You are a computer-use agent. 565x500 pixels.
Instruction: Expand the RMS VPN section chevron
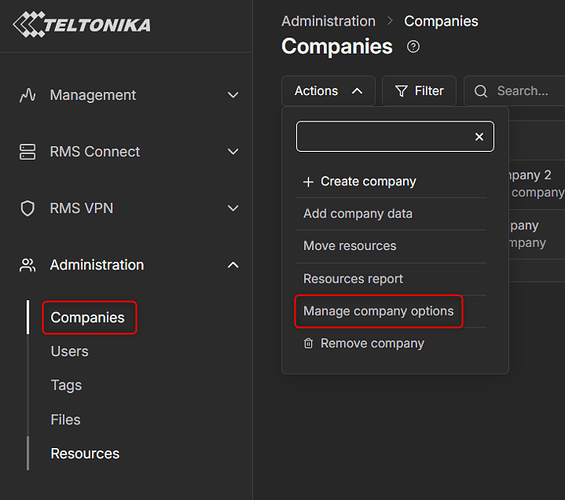pos(233,208)
